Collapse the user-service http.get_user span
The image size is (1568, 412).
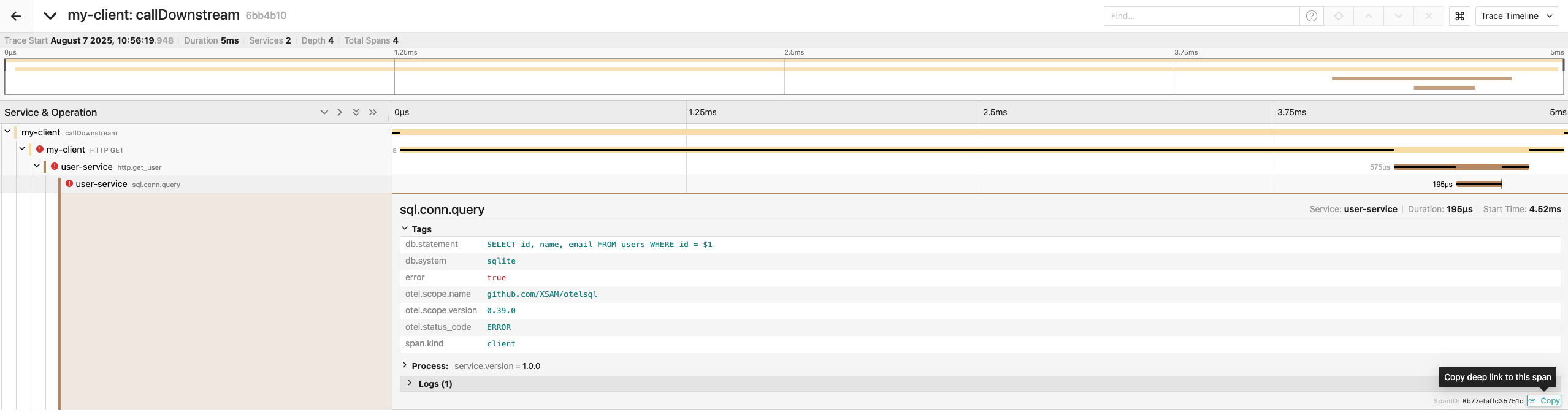tap(37, 166)
